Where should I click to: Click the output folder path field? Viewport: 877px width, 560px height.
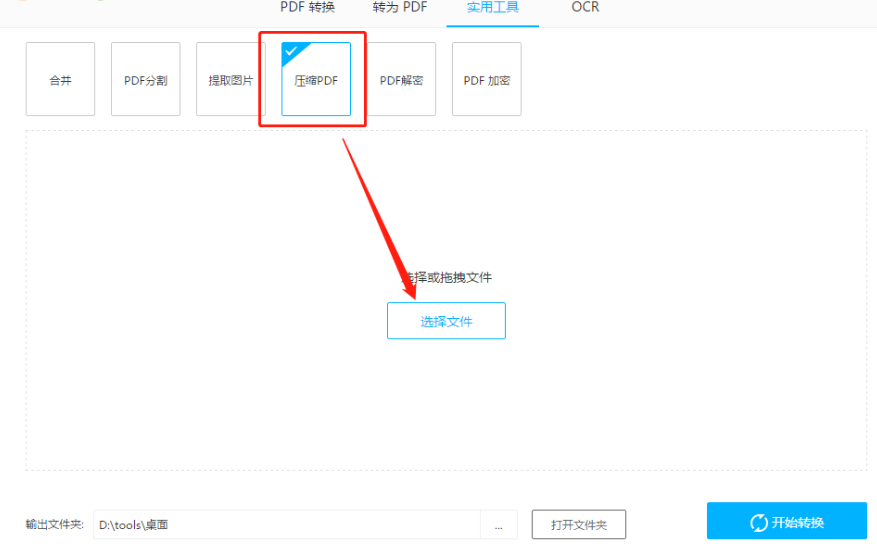point(286,525)
